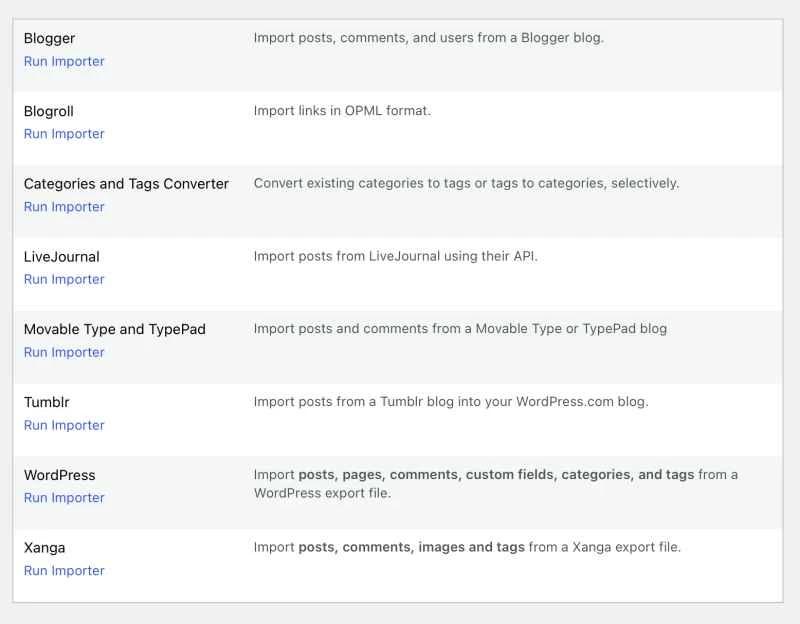Select the Movable Type and TypePad title
Viewport: 800px width, 624px height.
pyautogui.click(x=114, y=329)
